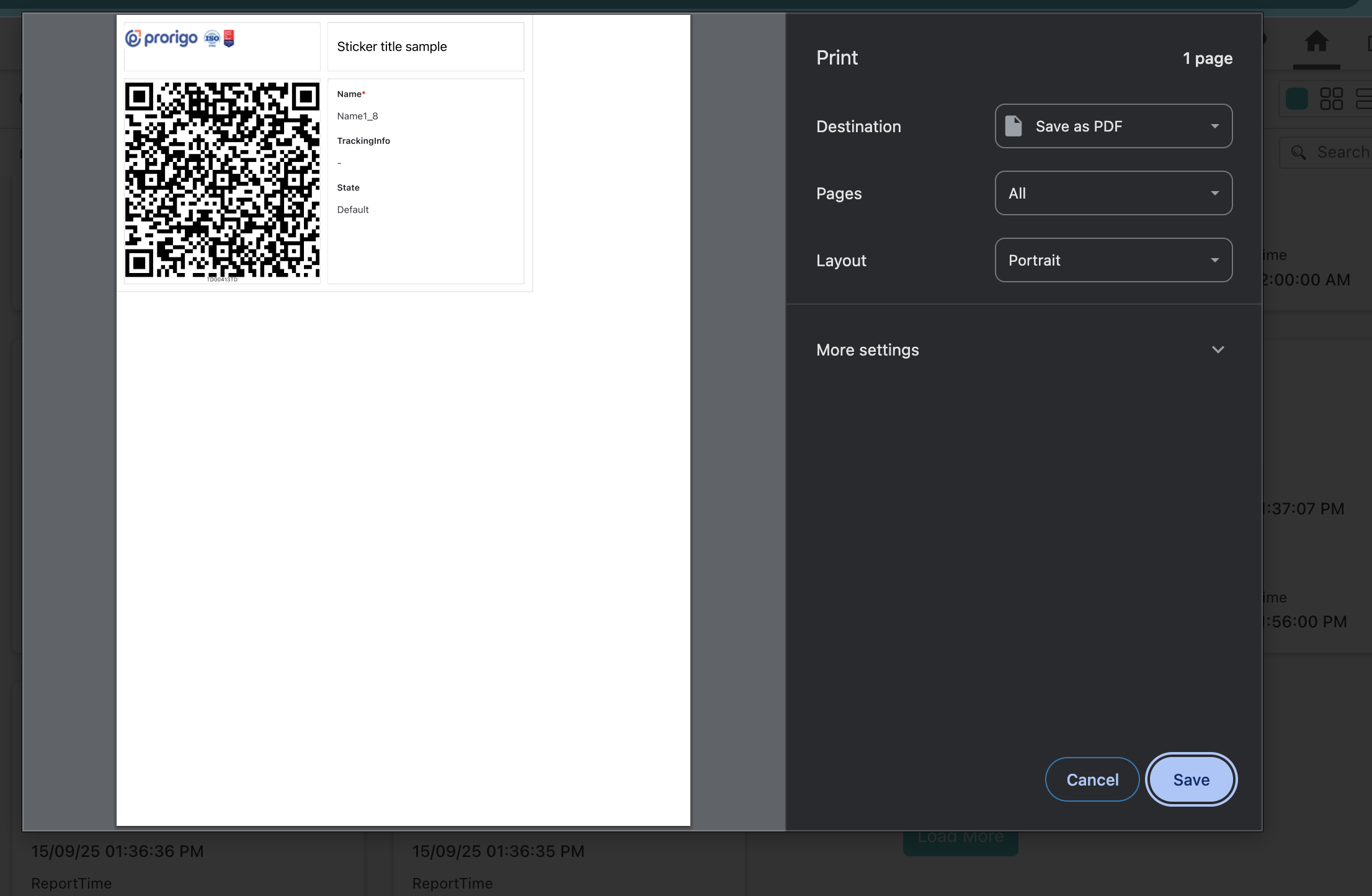The height and width of the screenshot is (896, 1372).
Task: Cancel the print dialog
Action: coord(1092,779)
